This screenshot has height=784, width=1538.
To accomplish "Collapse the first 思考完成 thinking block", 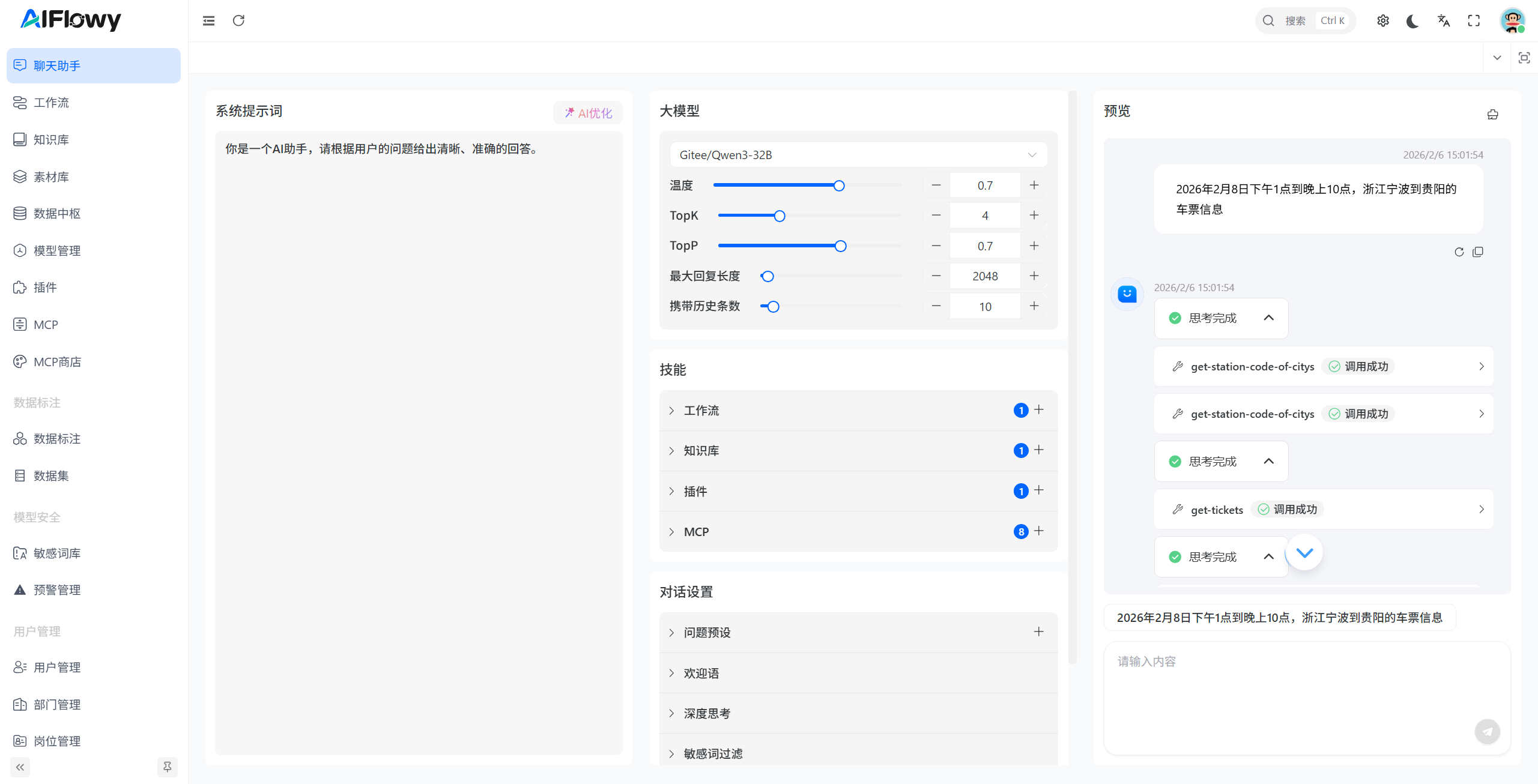I will point(1268,318).
